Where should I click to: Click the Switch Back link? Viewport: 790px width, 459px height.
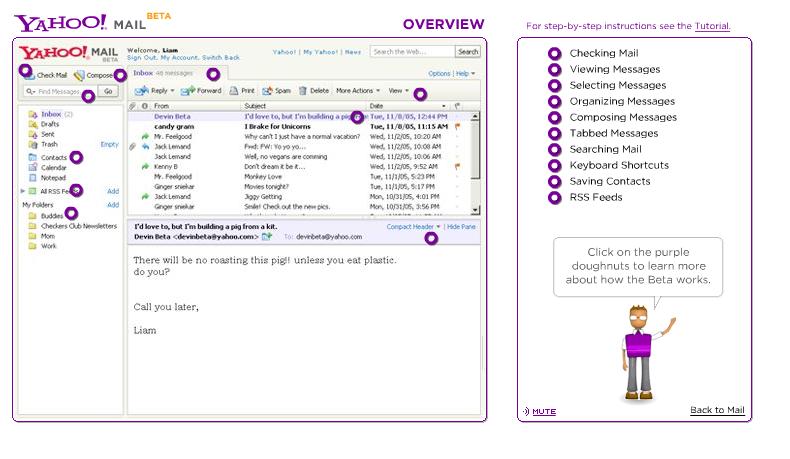click(221, 58)
